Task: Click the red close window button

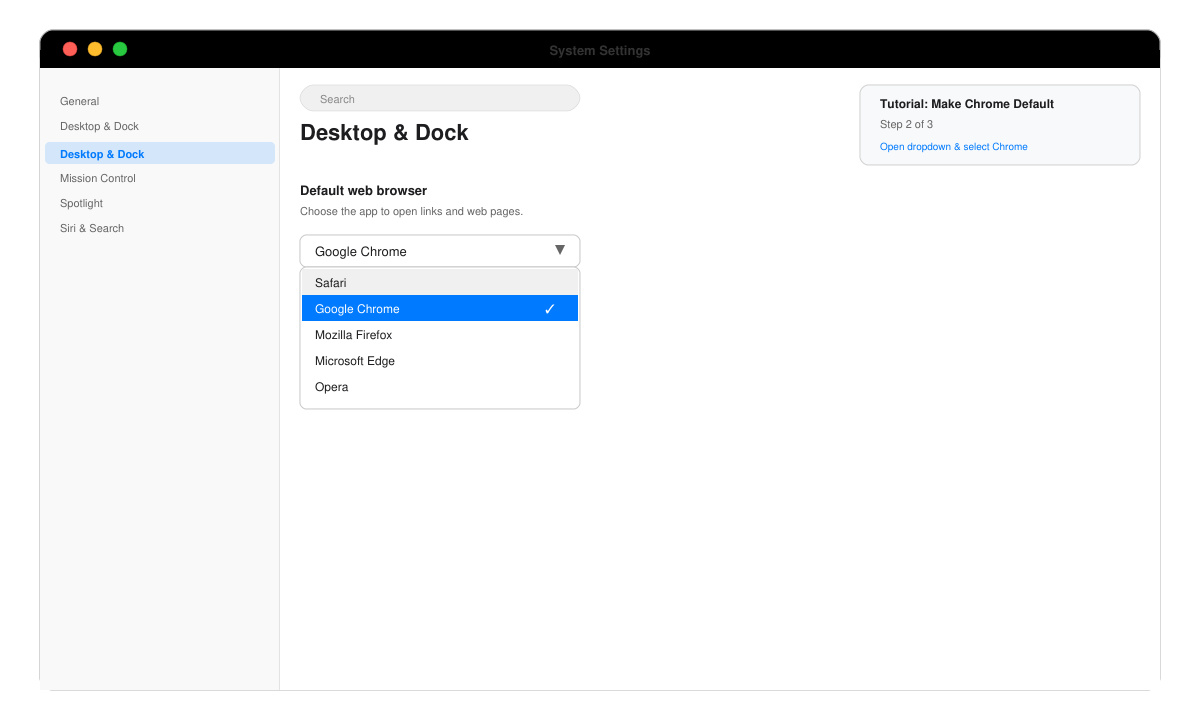Action: (x=70, y=49)
